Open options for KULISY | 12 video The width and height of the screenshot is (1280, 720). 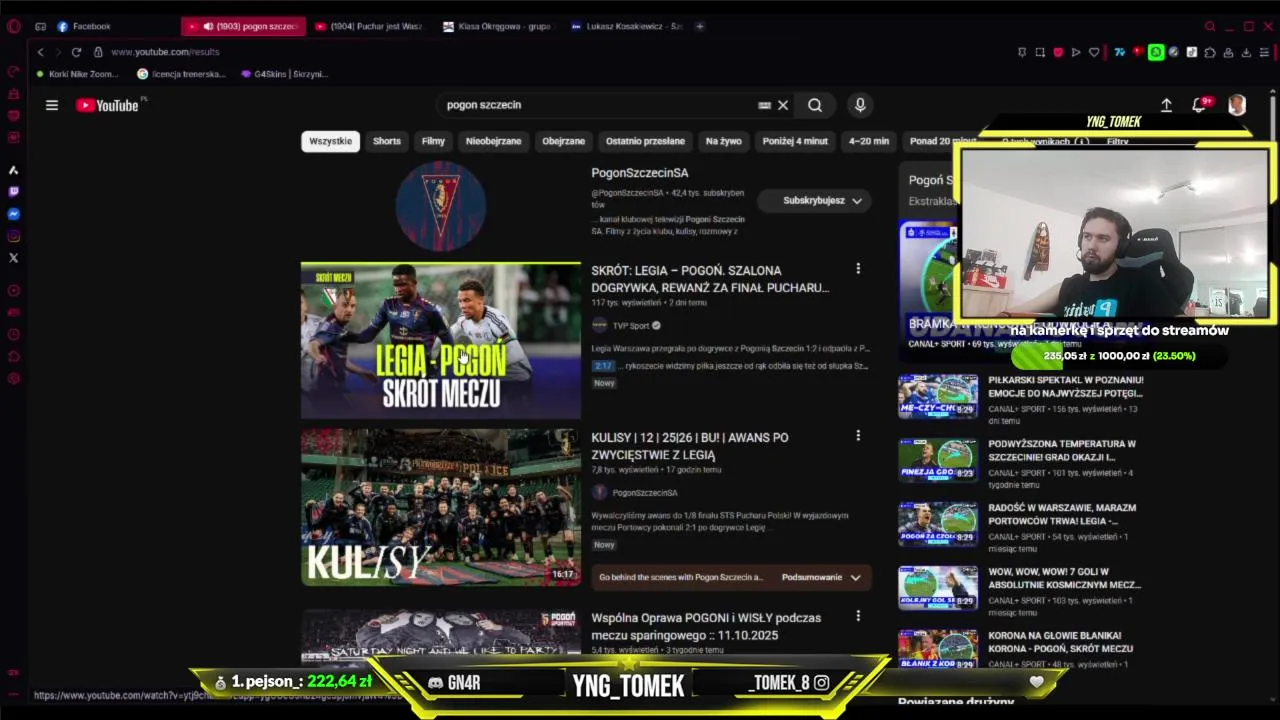[x=858, y=436]
